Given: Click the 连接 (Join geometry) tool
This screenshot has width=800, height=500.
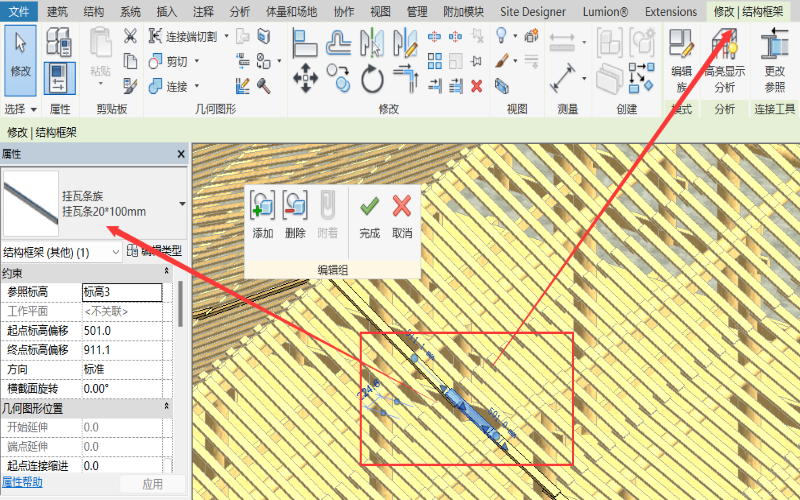Looking at the screenshot, I should (168, 86).
